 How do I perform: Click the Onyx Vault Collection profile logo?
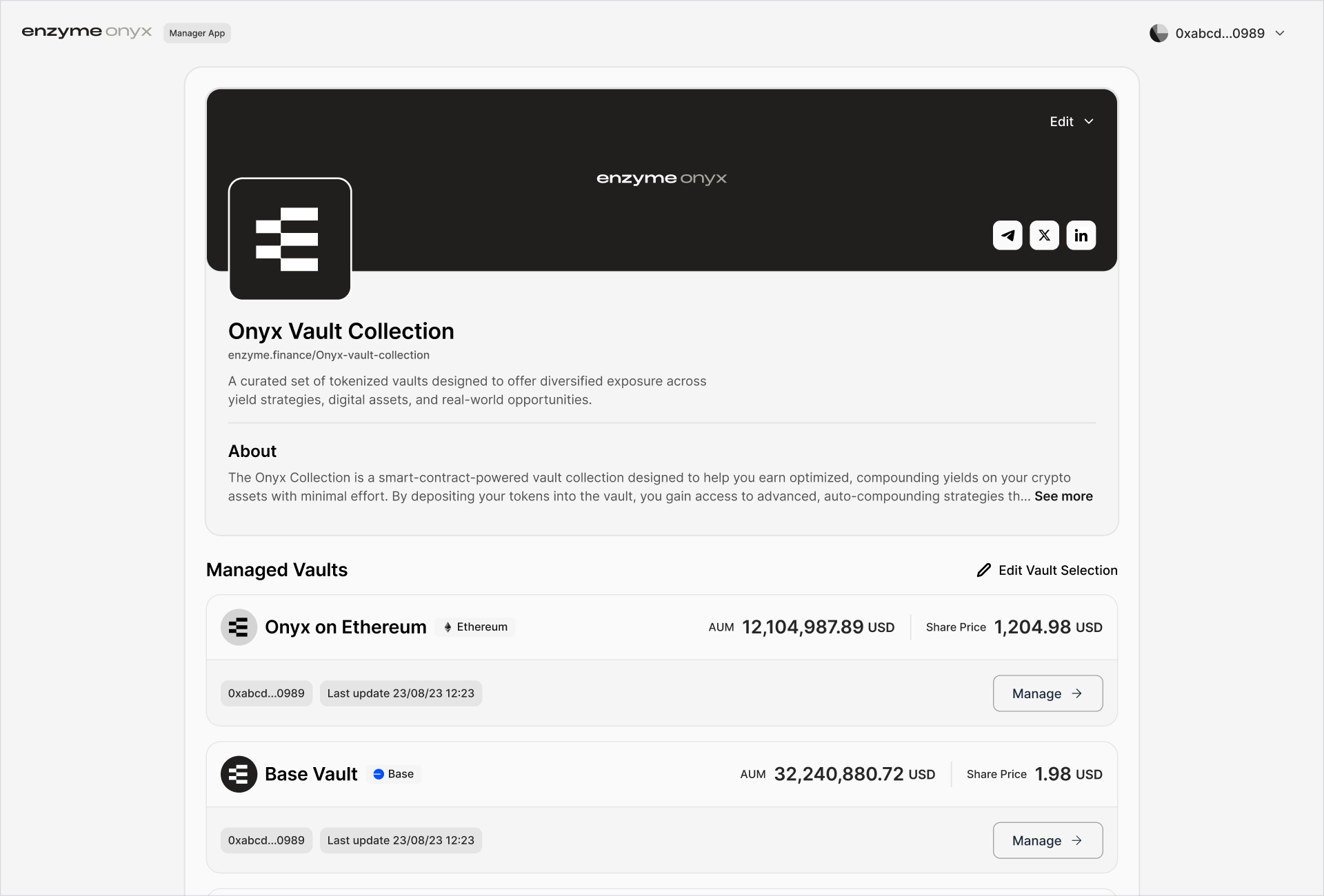coord(290,239)
